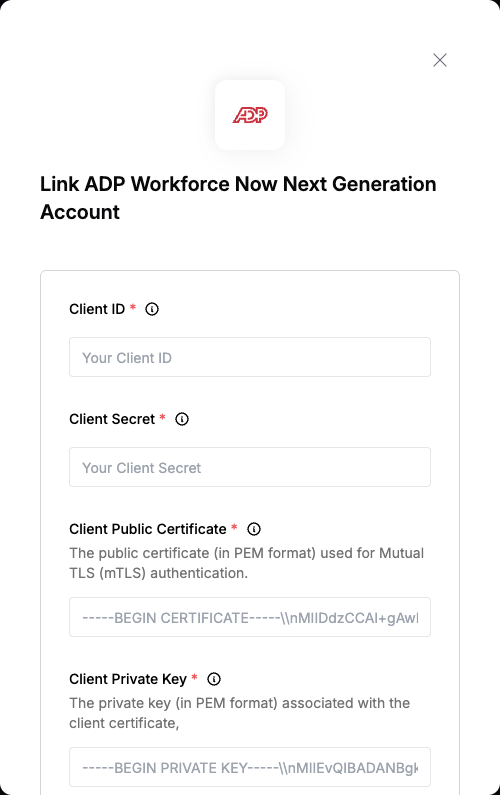Open the info icon beside Client ID
Image resolution: width=500 pixels, height=795 pixels.
point(152,309)
